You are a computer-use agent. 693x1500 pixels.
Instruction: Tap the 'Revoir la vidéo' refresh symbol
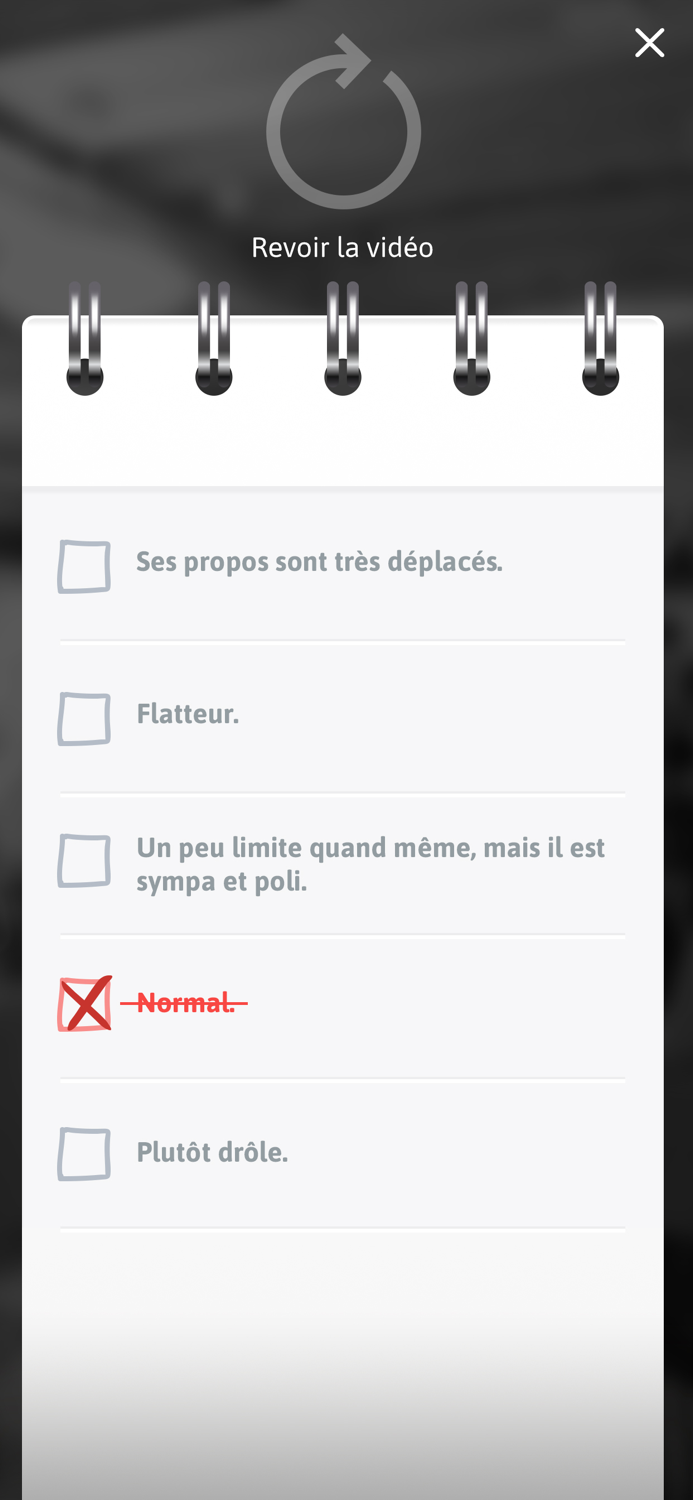[x=343, y=128]
